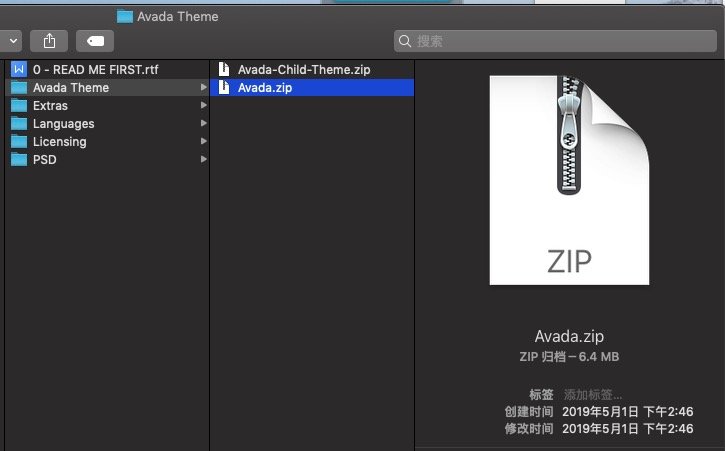Select the PSD folder
Screen dimensions: 725x451
coord(107,160)
